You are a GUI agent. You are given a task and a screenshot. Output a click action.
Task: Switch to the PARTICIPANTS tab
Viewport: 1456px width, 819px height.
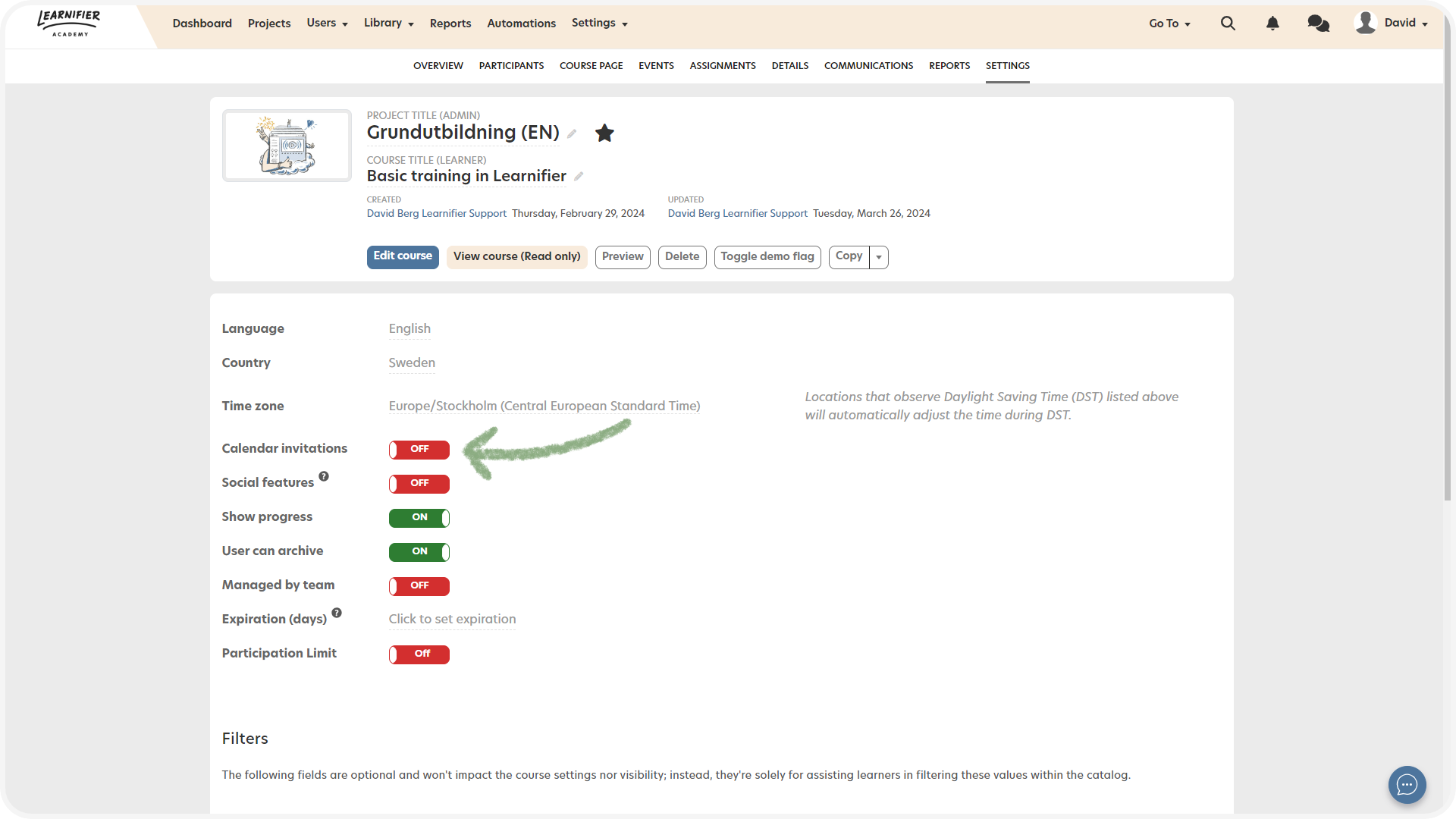(511, 66)
